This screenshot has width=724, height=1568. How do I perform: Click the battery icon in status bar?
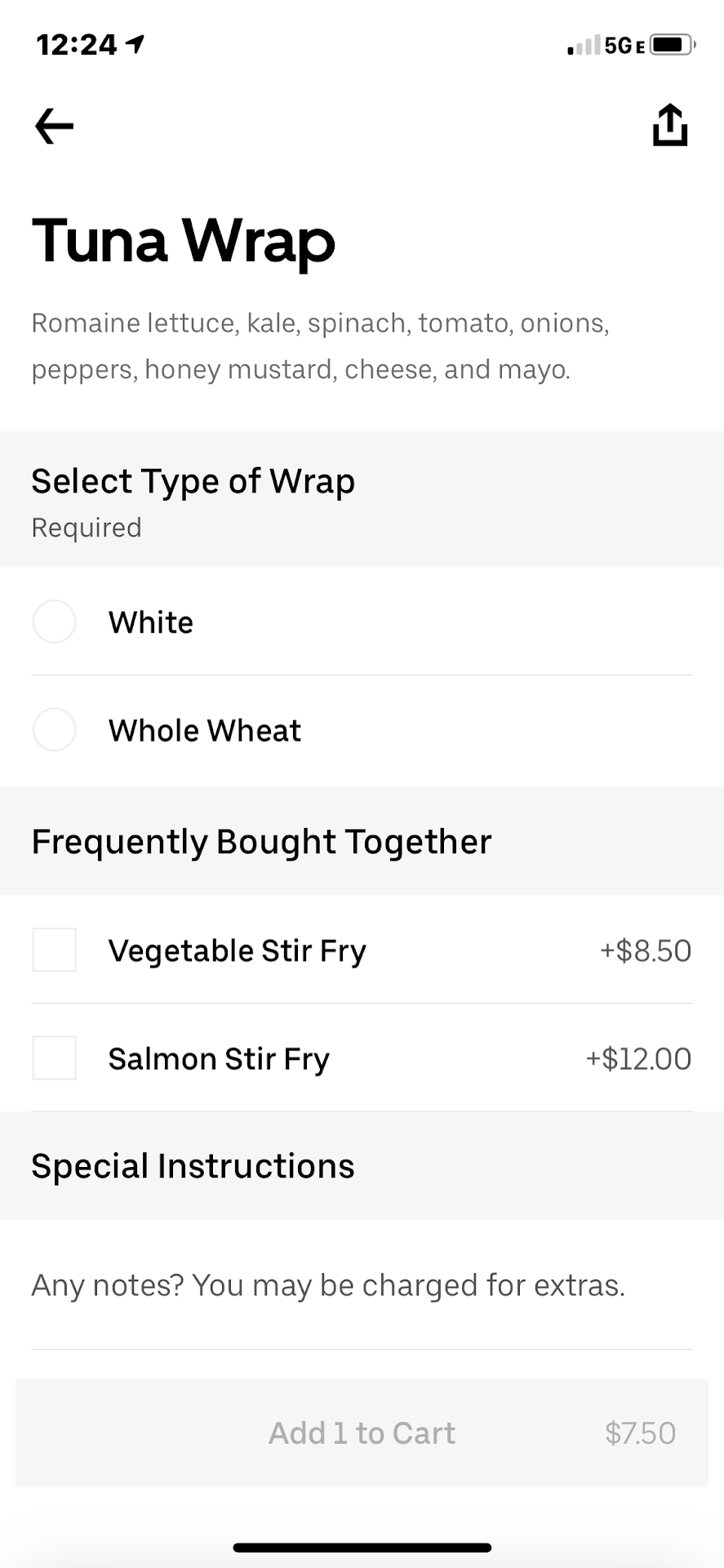tap(672, 45)
